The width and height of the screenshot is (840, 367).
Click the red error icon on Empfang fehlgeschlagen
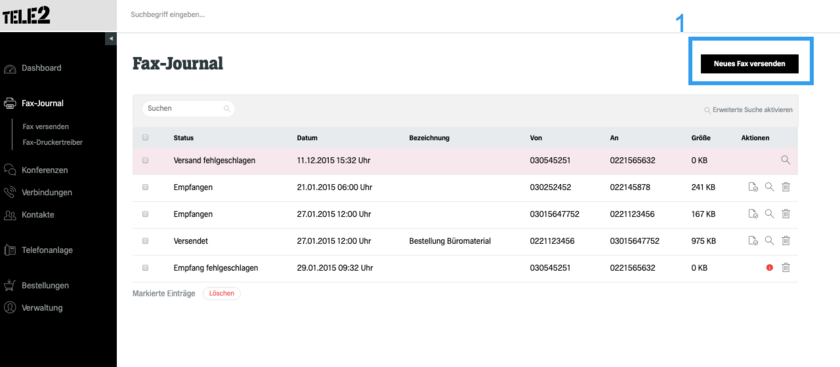pyautogui.click(x=770, y=267)
